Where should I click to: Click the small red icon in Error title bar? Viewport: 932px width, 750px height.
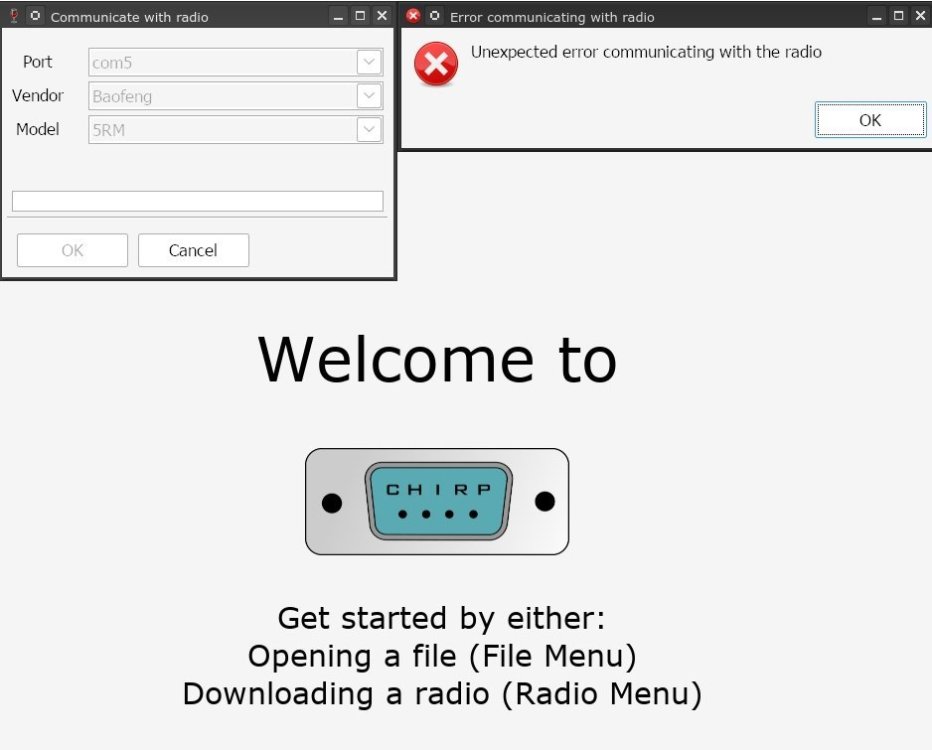coord(413,16)
